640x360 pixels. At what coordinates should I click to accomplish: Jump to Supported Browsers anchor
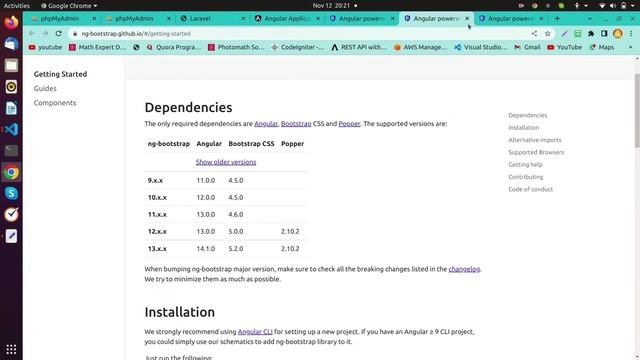pos(536,152)
